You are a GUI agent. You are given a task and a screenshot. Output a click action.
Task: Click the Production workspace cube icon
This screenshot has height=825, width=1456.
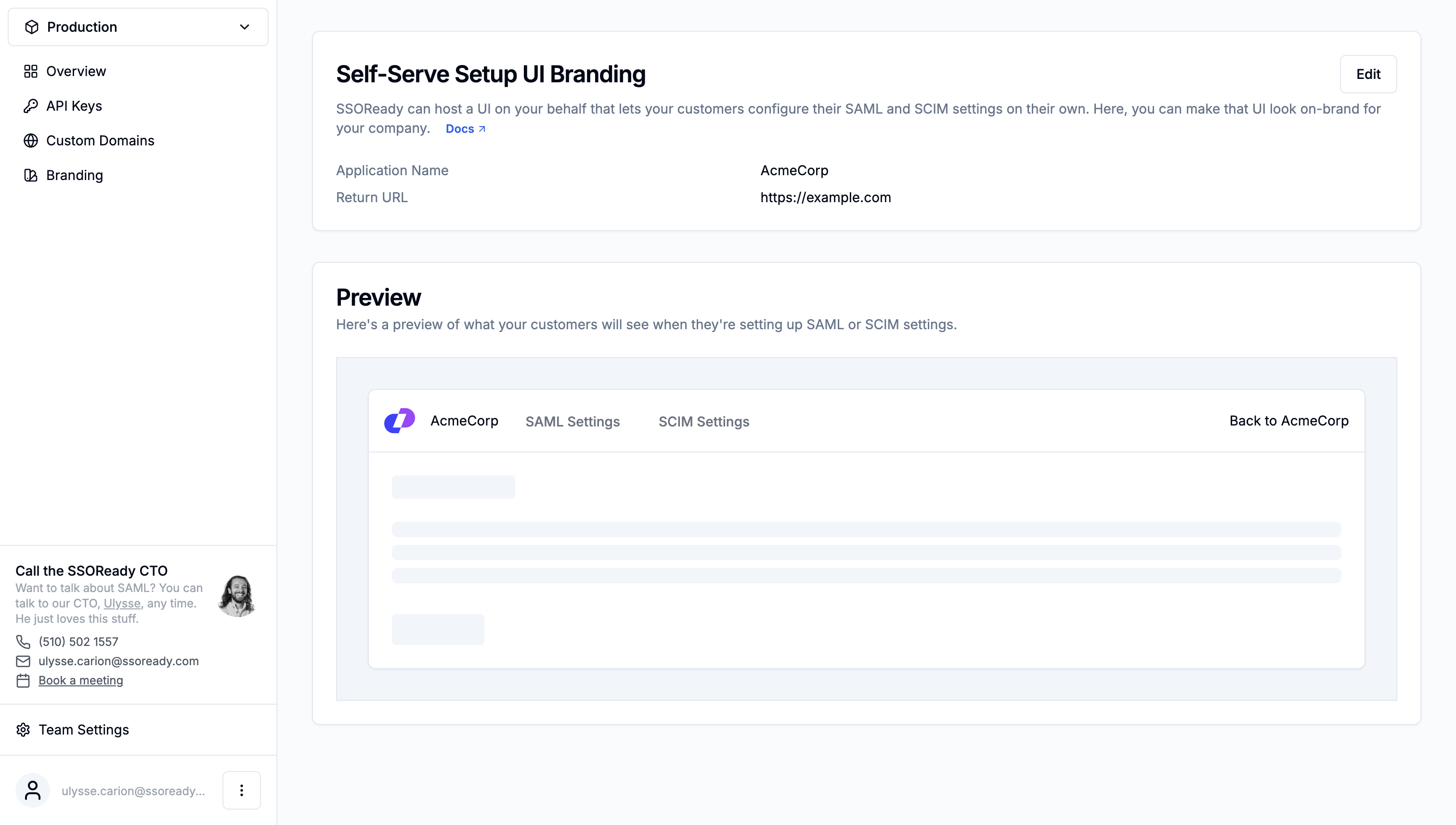tap(32, 26)
